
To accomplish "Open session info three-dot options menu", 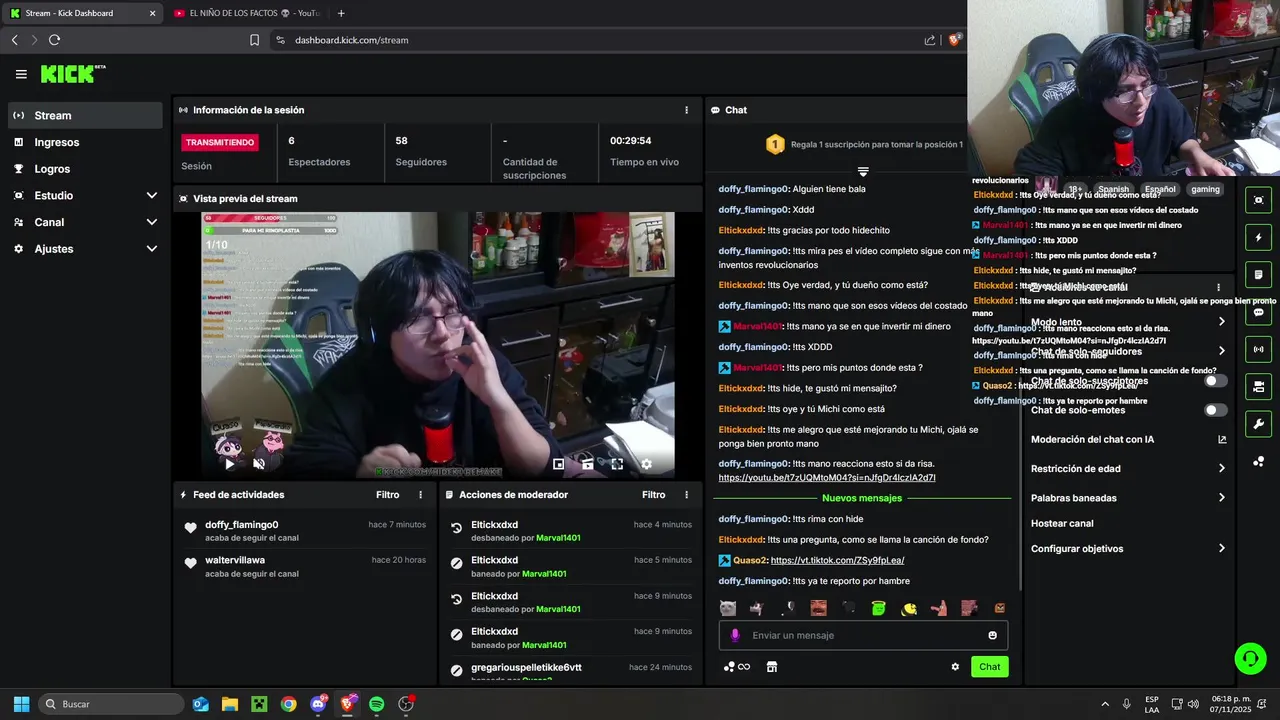I will click(686, 110).
